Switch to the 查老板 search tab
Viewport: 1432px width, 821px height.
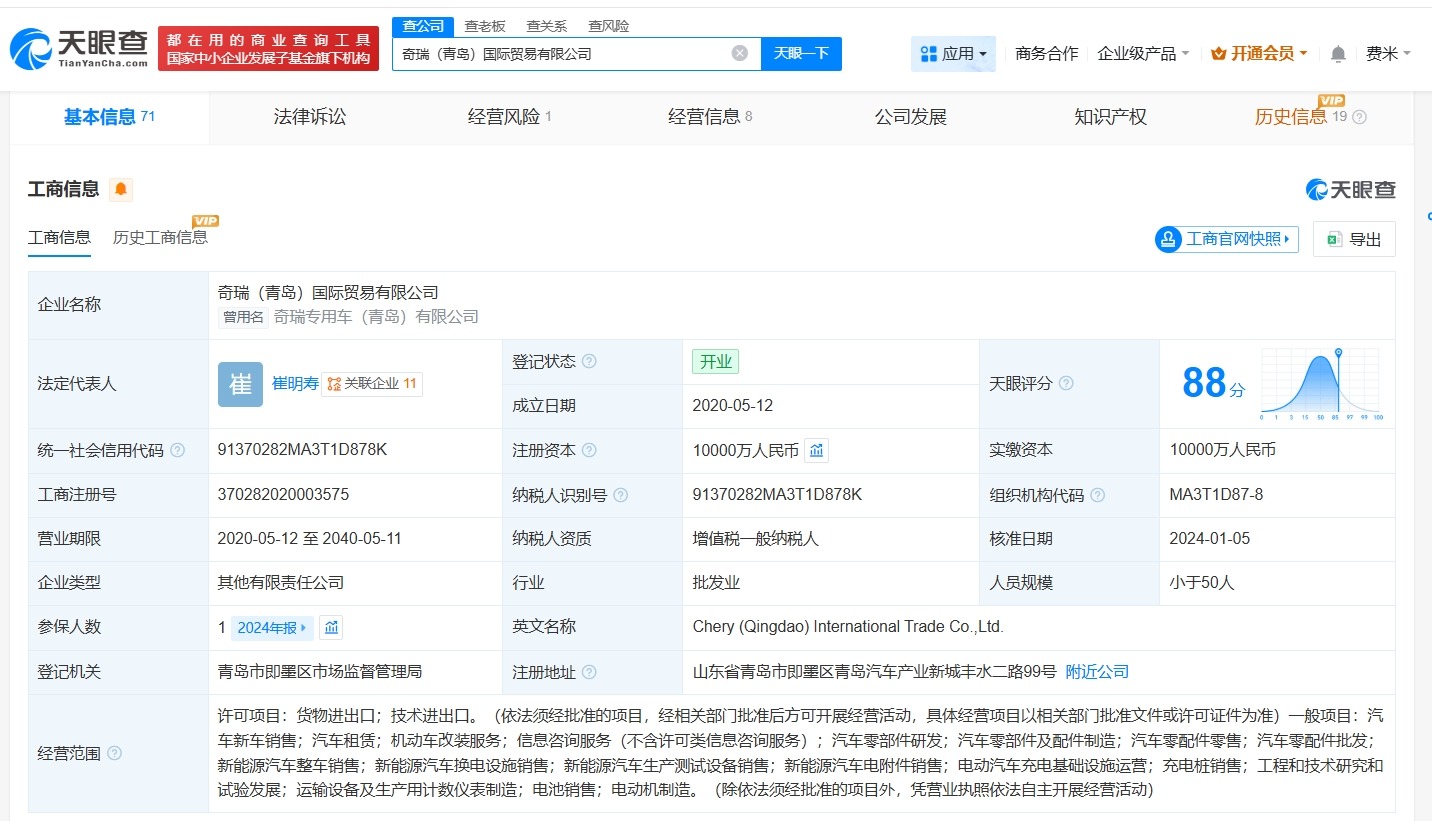pyautogui.click(x=485, y=25)
